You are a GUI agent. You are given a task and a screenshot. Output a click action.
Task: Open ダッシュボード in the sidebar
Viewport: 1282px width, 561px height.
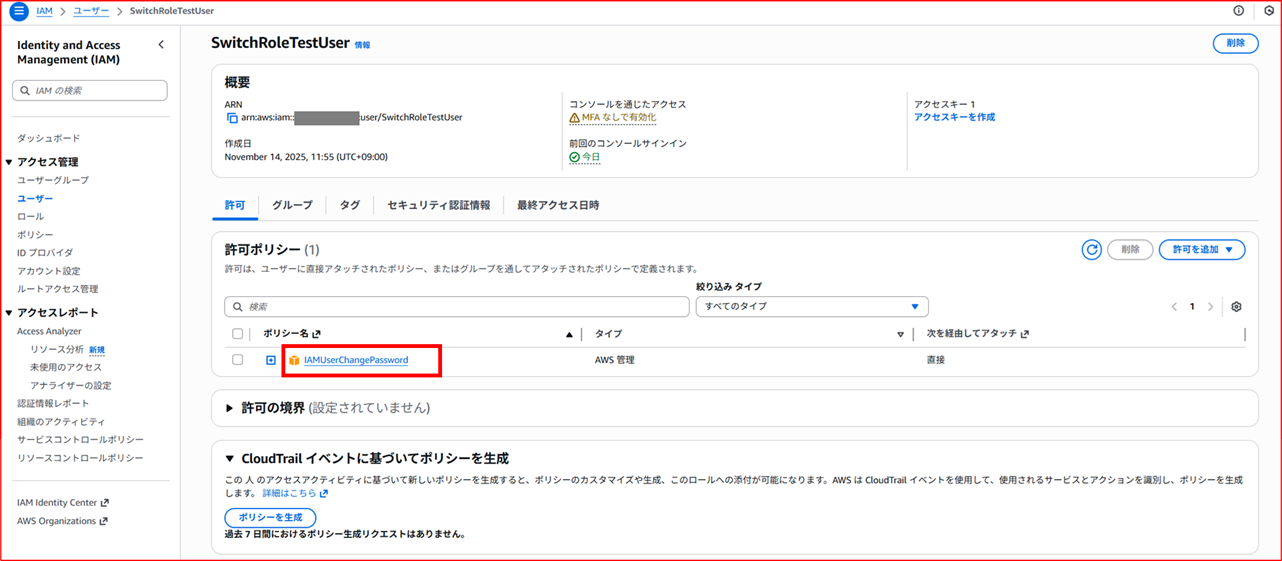(48, 138)
